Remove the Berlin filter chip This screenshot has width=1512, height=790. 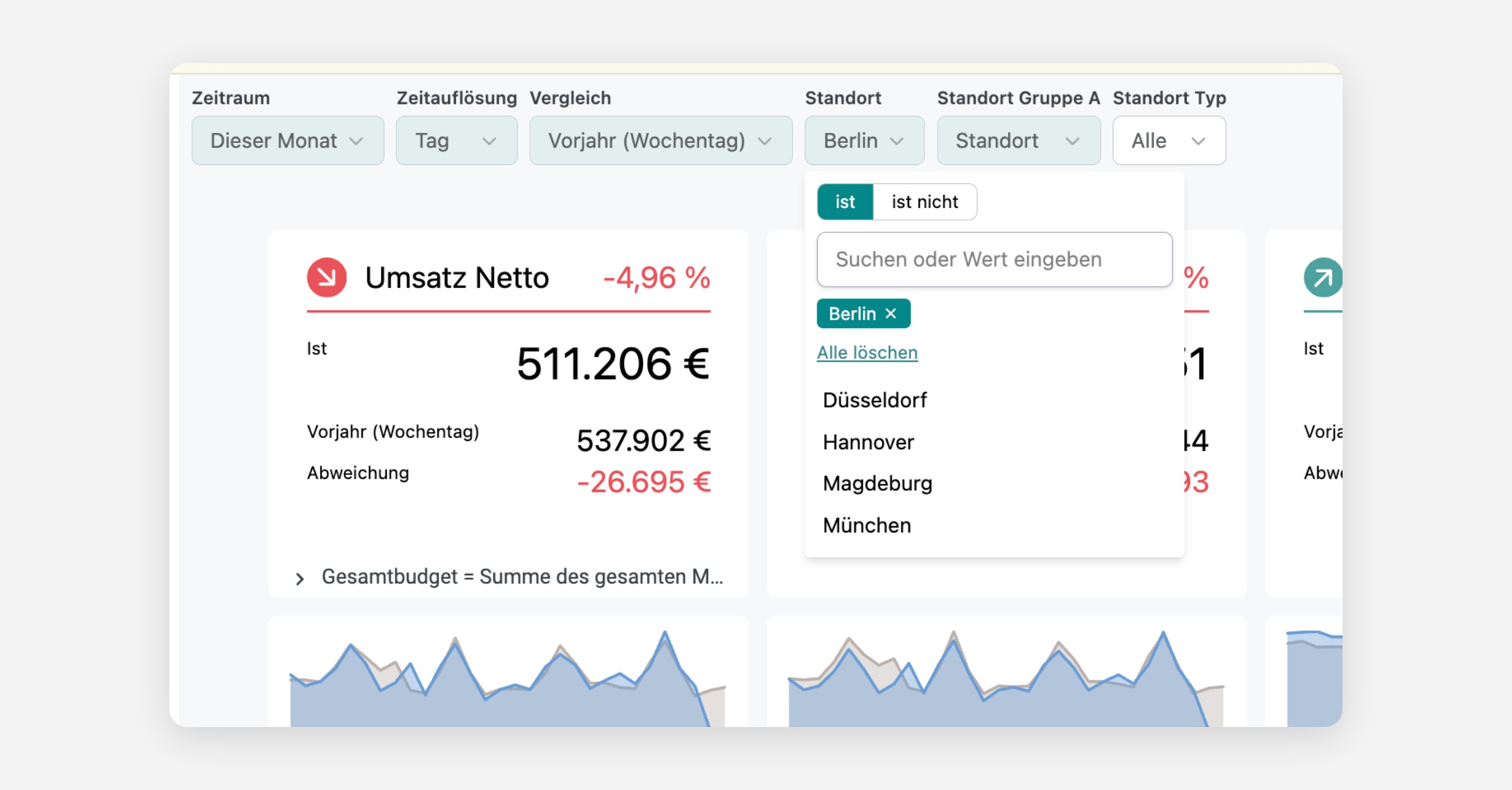tap(891, 313)
